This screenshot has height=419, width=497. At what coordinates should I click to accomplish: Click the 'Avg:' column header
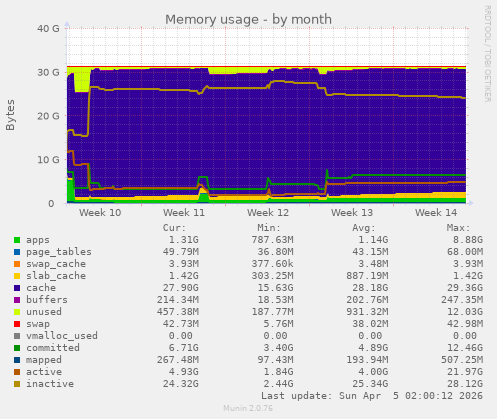(x=364, y=228)
